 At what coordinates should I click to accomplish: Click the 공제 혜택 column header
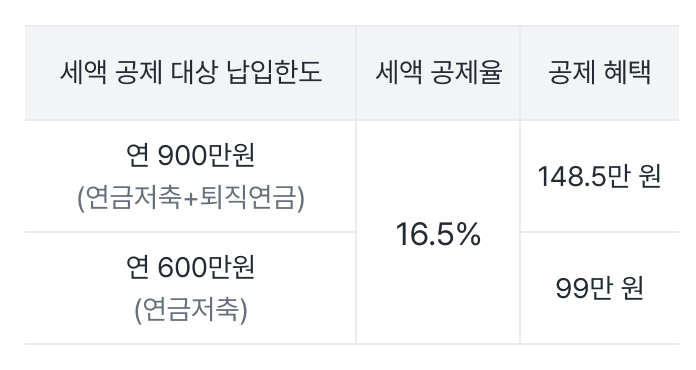pos(599,72)
